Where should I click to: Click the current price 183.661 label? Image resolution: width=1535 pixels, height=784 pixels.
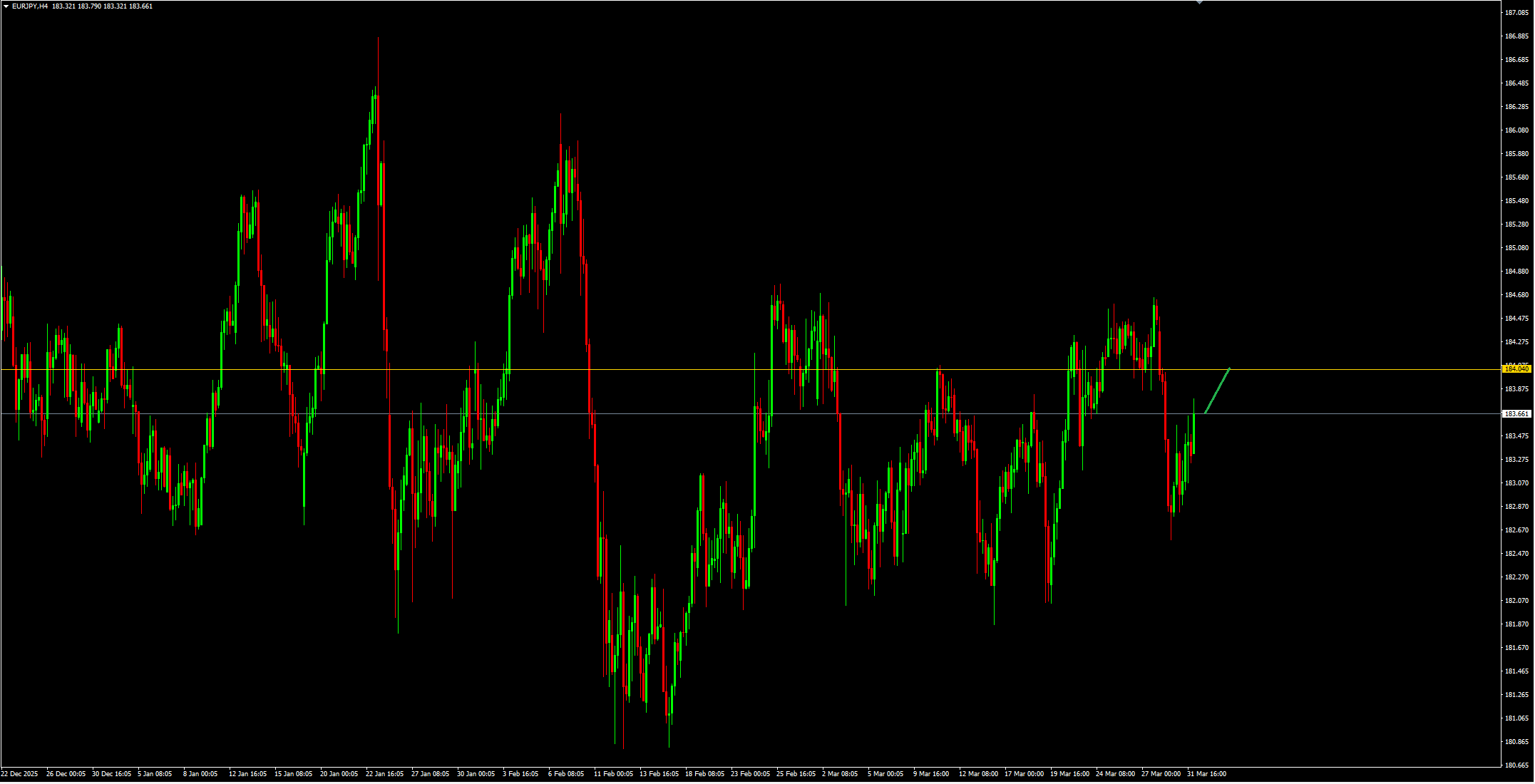pyautogui.click(x=1516, y=414)
